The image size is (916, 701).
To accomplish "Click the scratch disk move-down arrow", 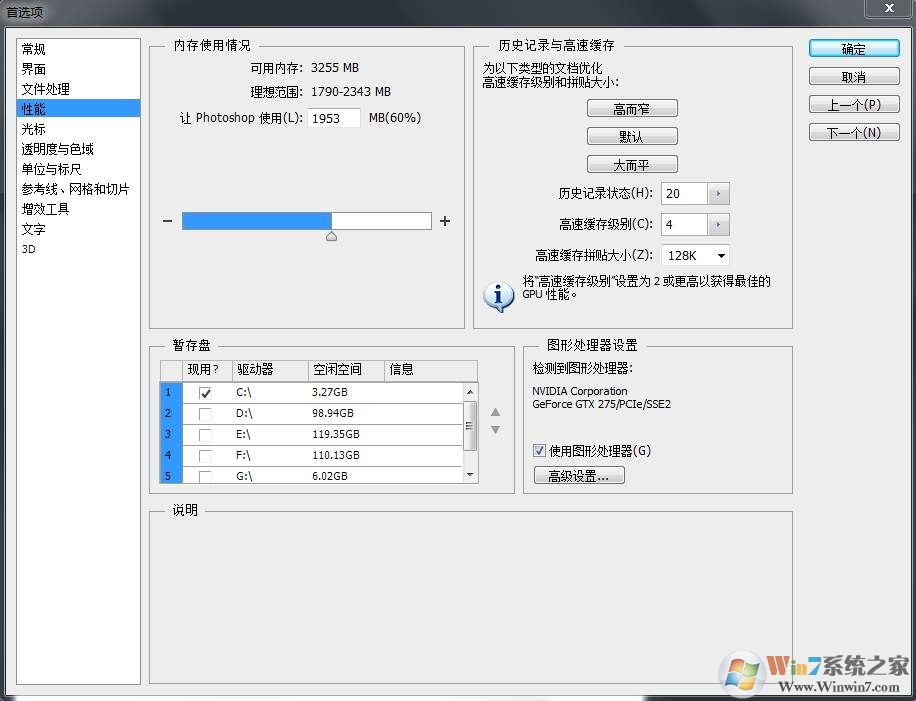I will [x=495, y=430].
